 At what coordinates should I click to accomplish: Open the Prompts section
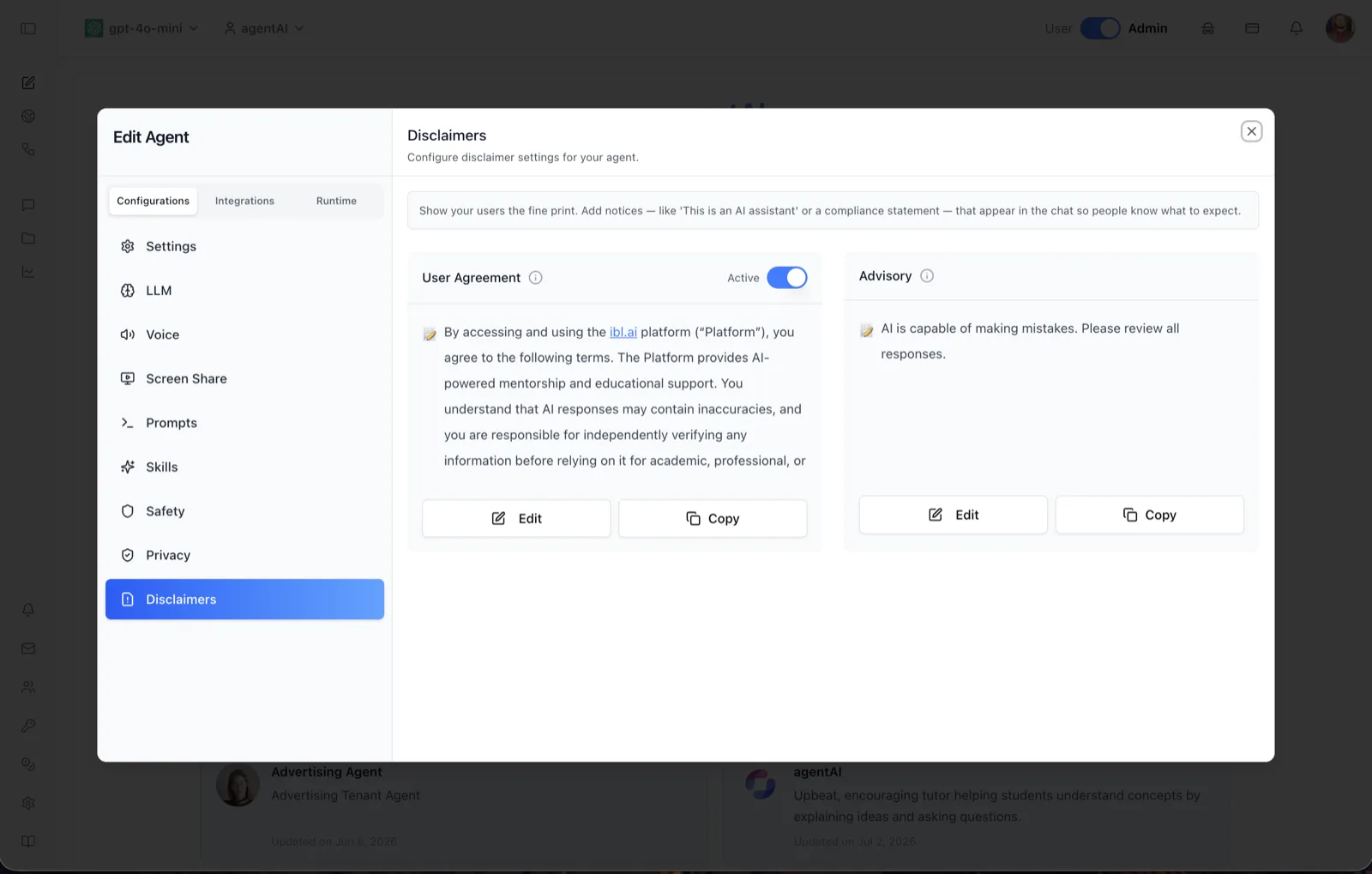(244, 423)
